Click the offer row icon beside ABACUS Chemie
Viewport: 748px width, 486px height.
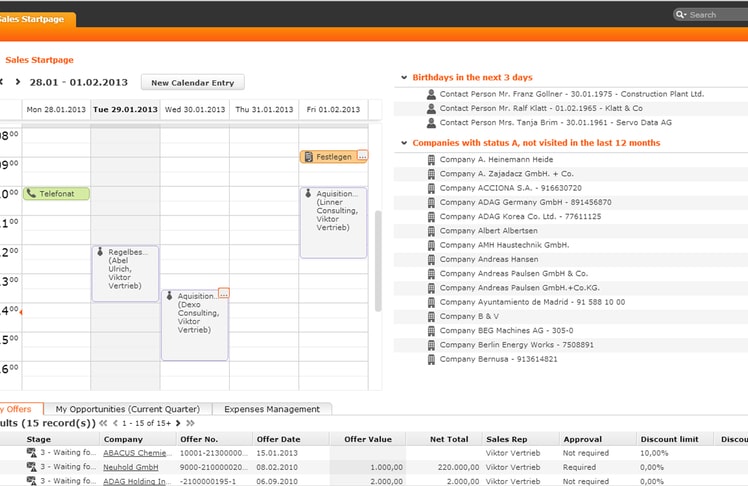pos(31,453)
